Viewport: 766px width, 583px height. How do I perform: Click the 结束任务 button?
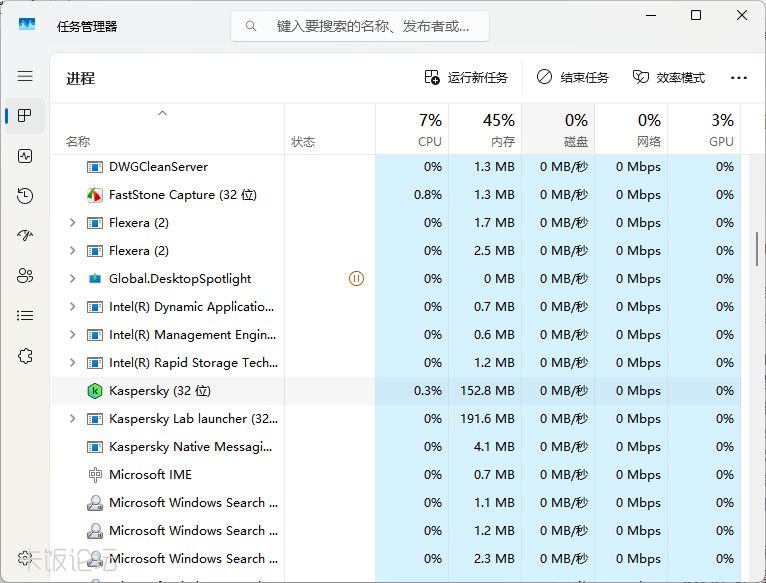pyautogui.click(x=573, y=78)
